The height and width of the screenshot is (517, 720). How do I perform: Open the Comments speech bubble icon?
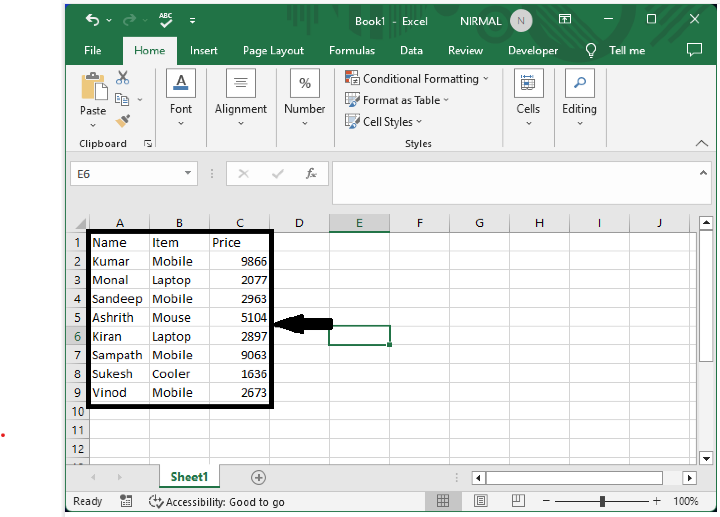[694, 50]
